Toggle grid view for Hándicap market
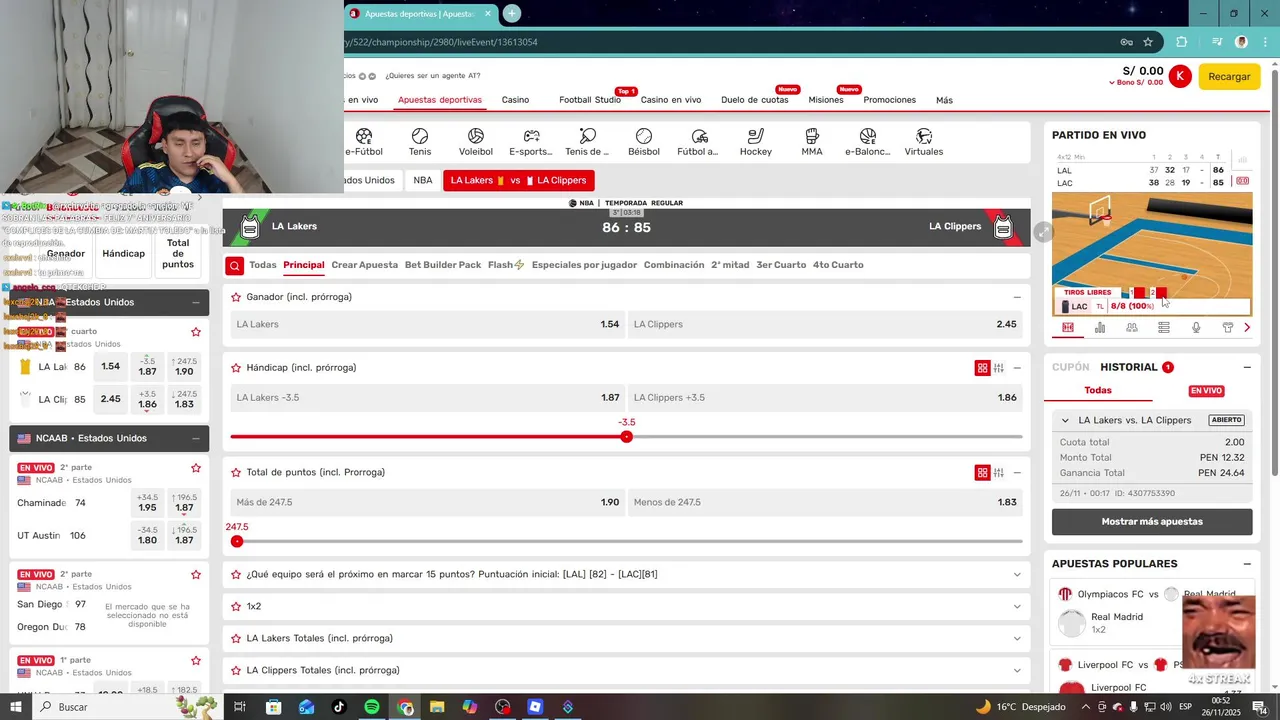This screenshot has height=720, width=1280. coord(982,368)
